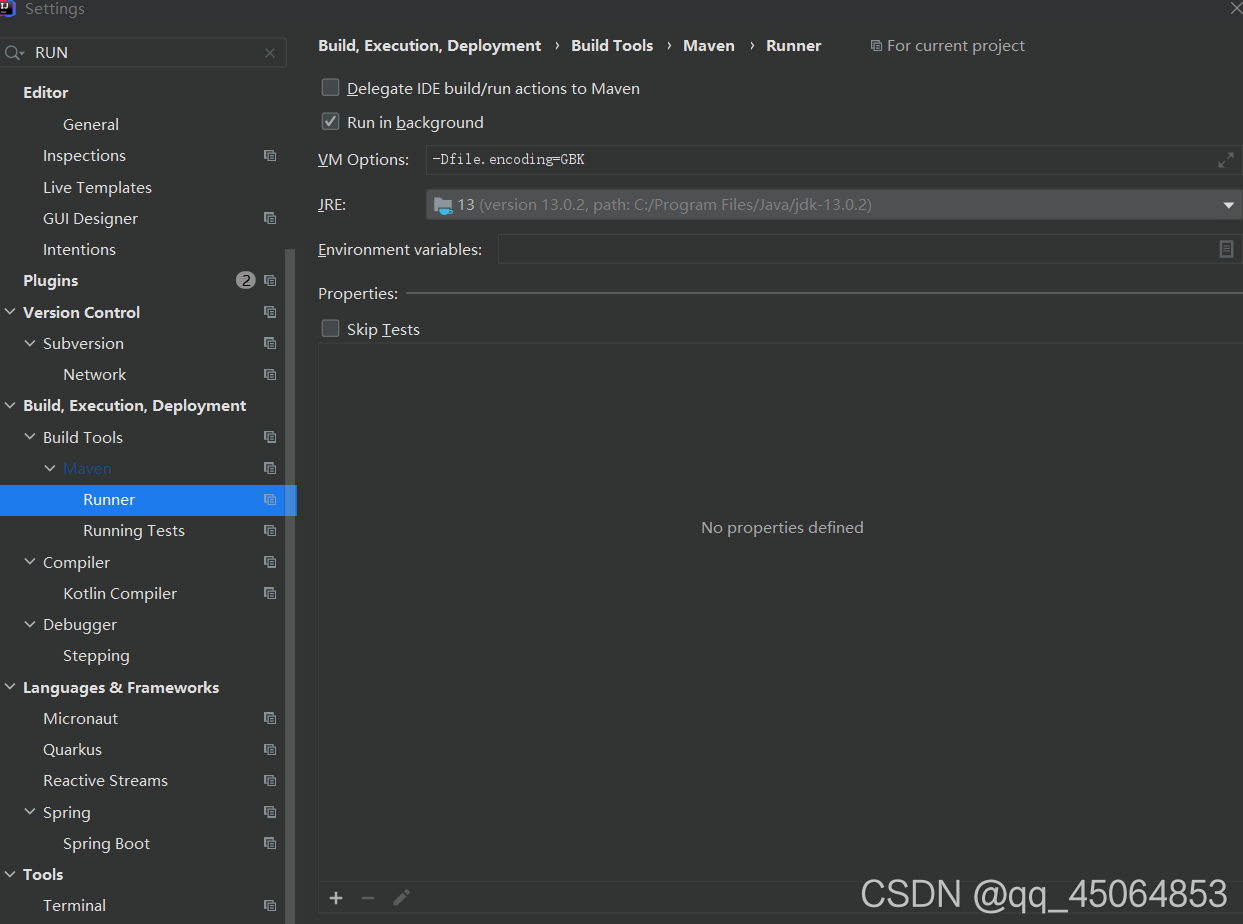Click Maven in the breadcrumb
Screen dimensions: 1243x924
pos(709,46)
